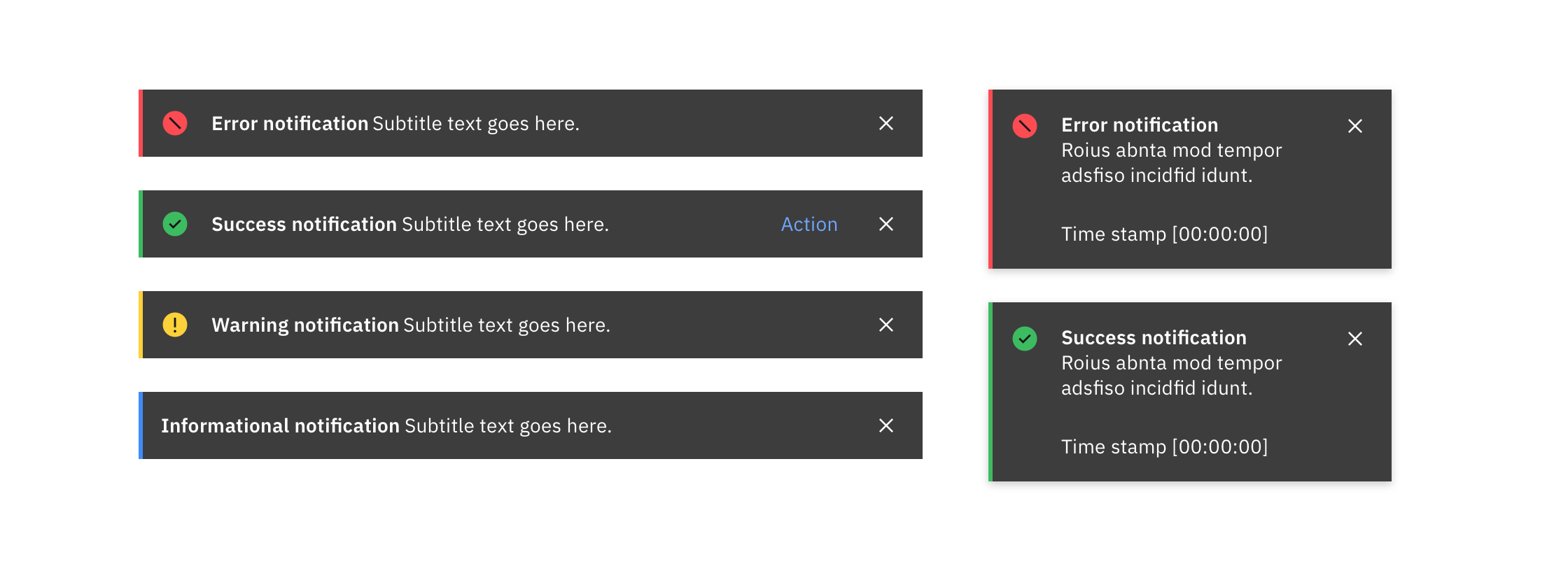Dismiss the error notification banner
The image size is (1568, 571).
[885, 123]
